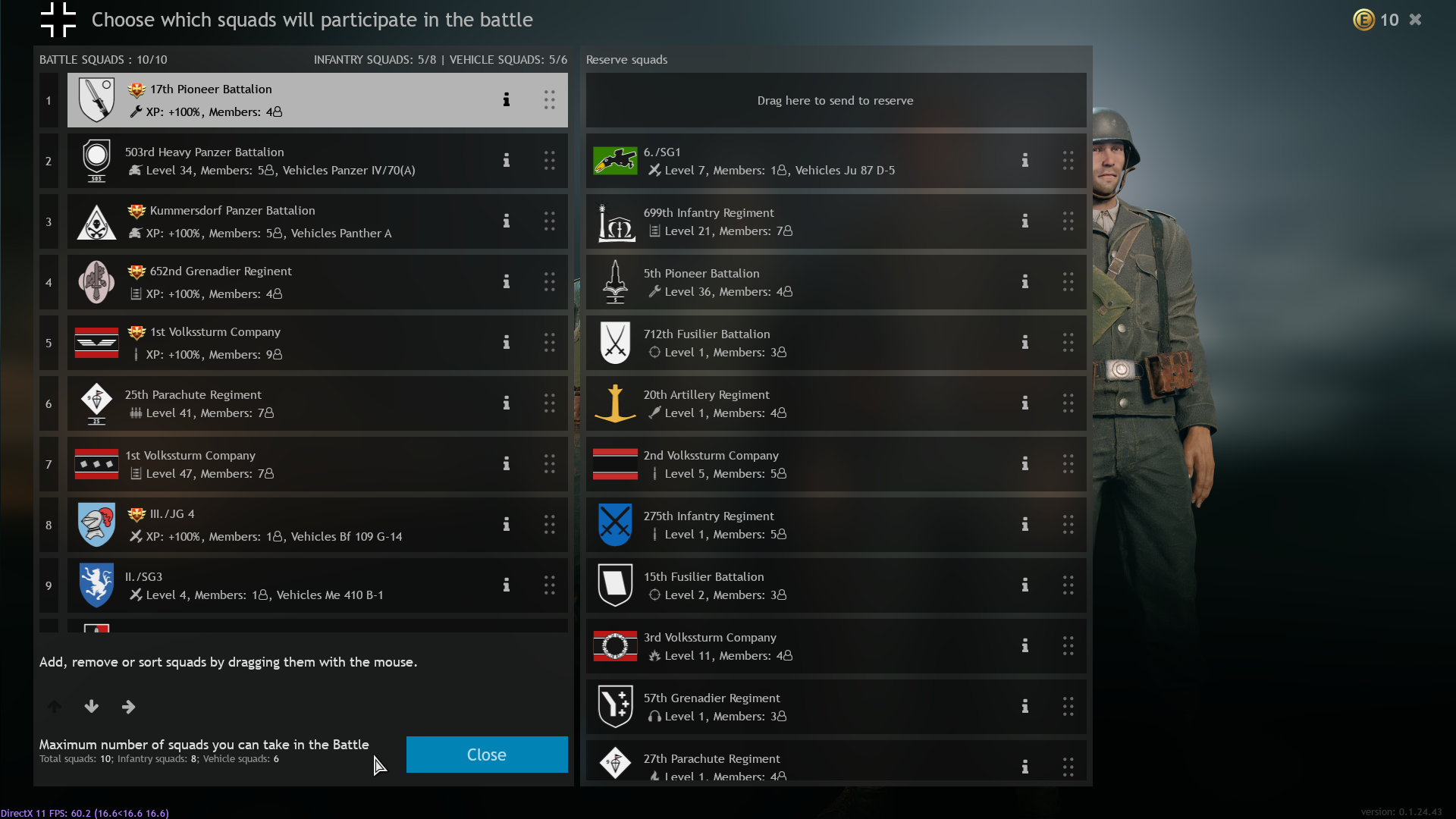Viewport: 1456px width, 819px height.
Task: Click drag handle of 503rd Heavy Panzer Battalion
Action: (x=549, y=161)
